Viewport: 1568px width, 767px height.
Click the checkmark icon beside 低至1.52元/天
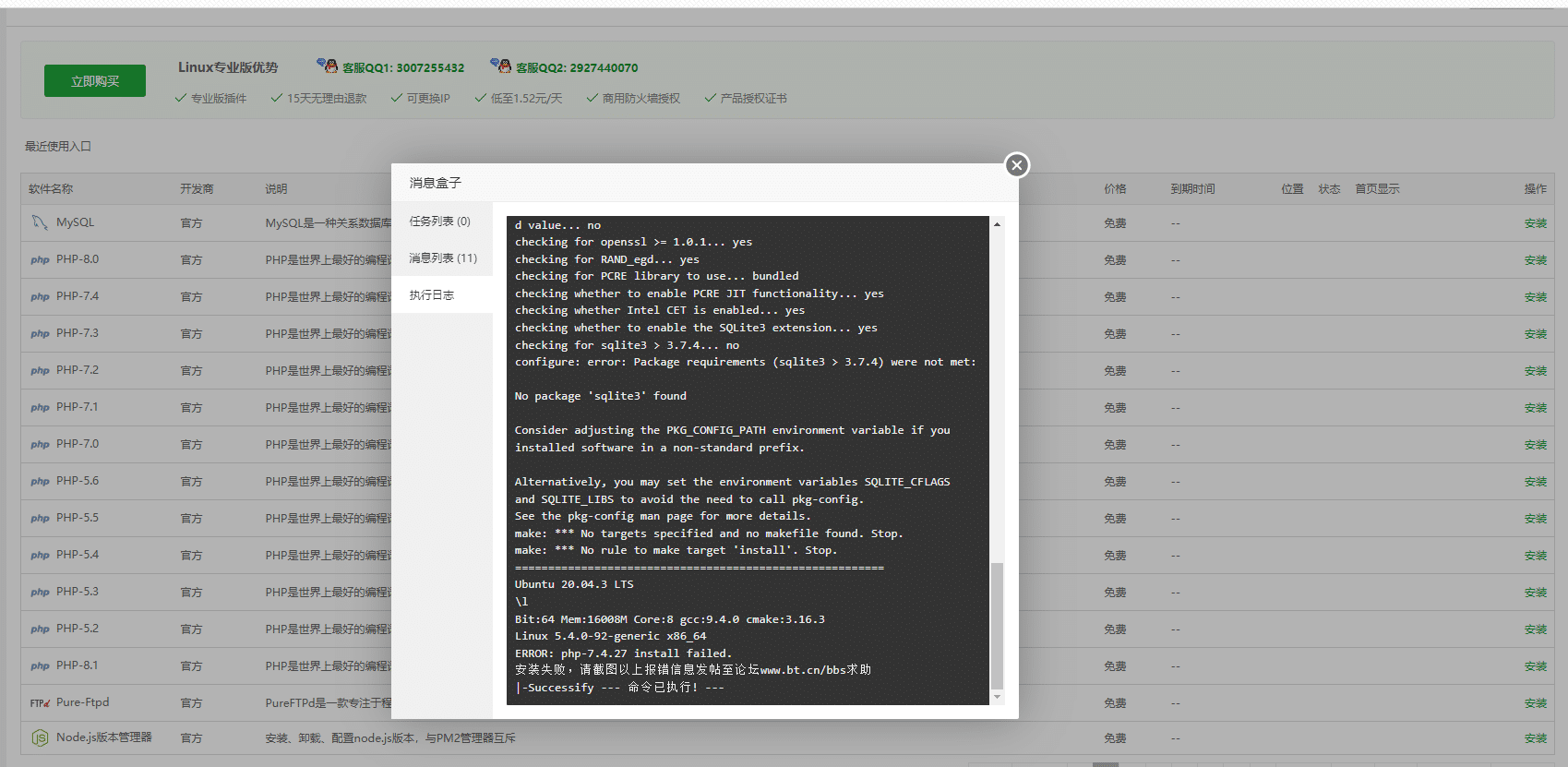point(480,98)
